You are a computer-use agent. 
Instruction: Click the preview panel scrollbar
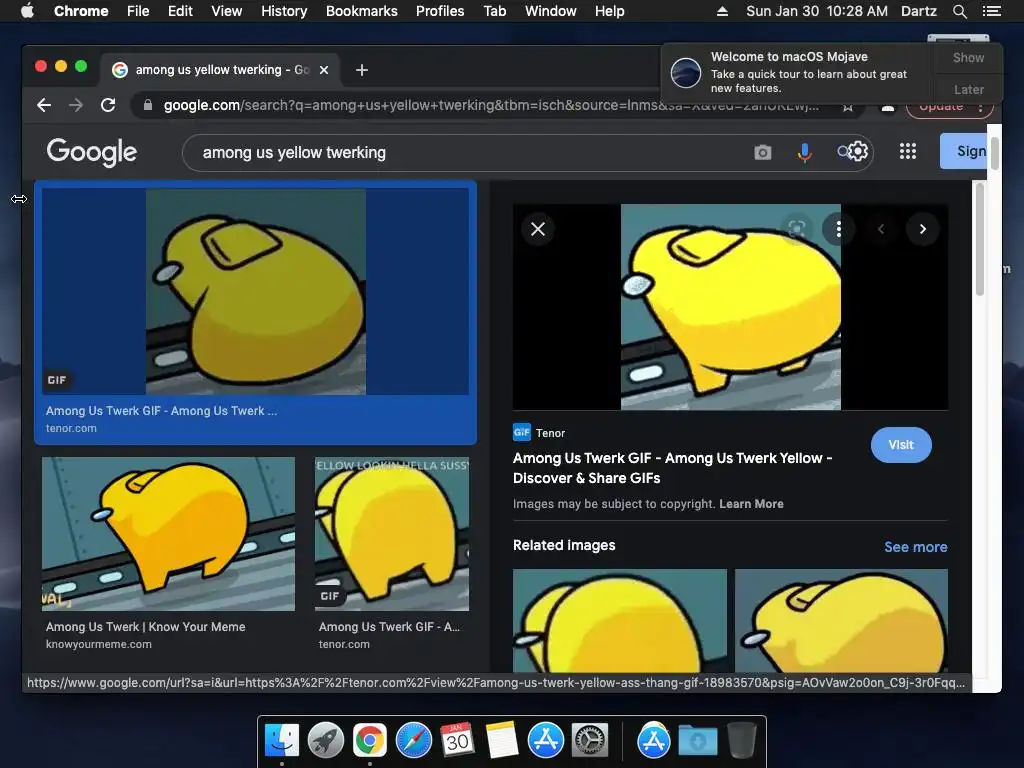[980, 238]
